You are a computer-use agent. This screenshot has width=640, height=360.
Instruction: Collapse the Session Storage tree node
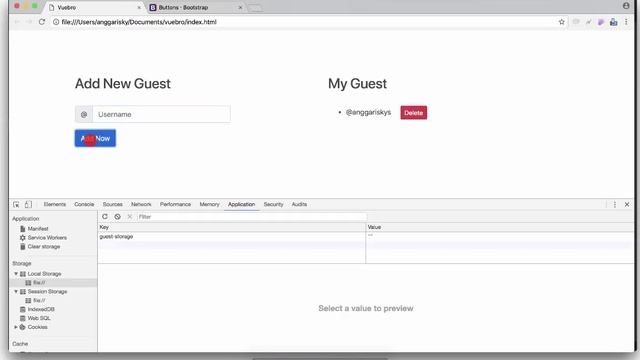[16, 292]
